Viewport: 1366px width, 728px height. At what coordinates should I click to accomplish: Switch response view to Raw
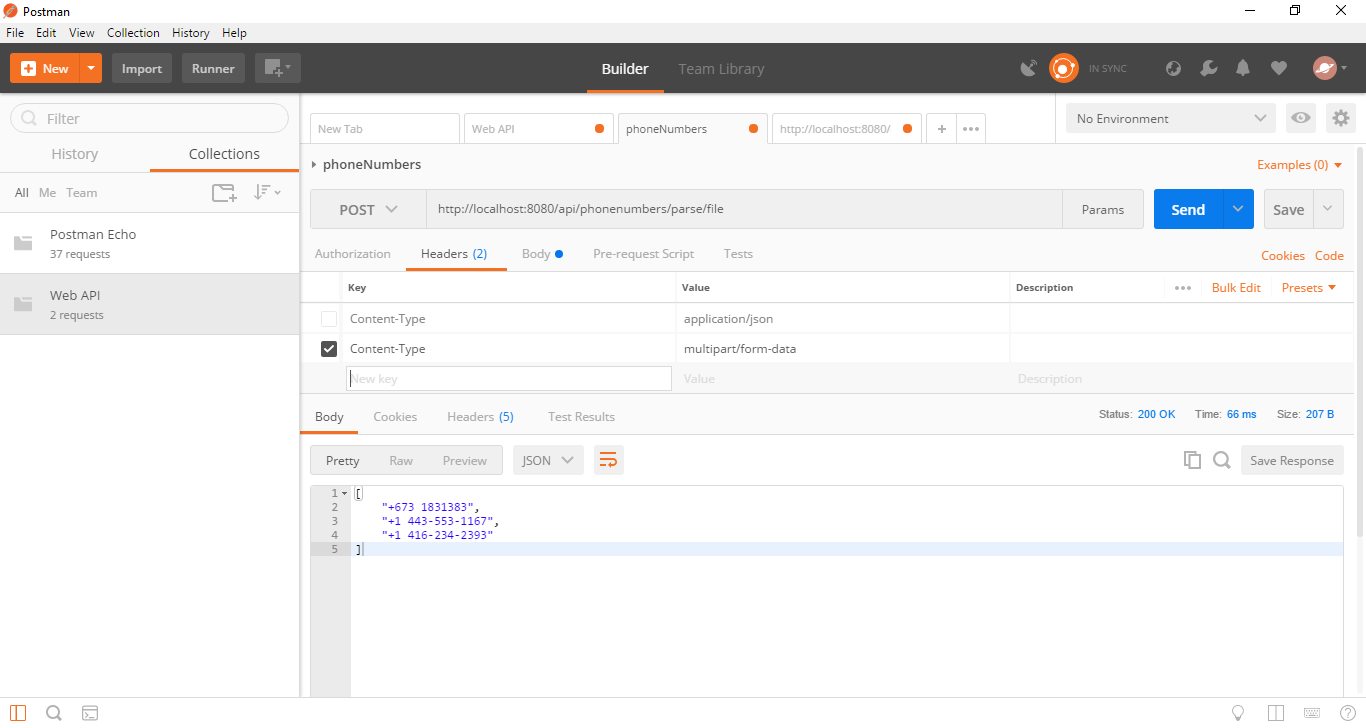(x=401, y=460)
